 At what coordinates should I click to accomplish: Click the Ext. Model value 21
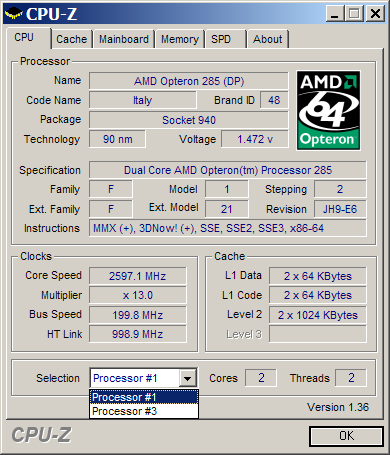227,209
